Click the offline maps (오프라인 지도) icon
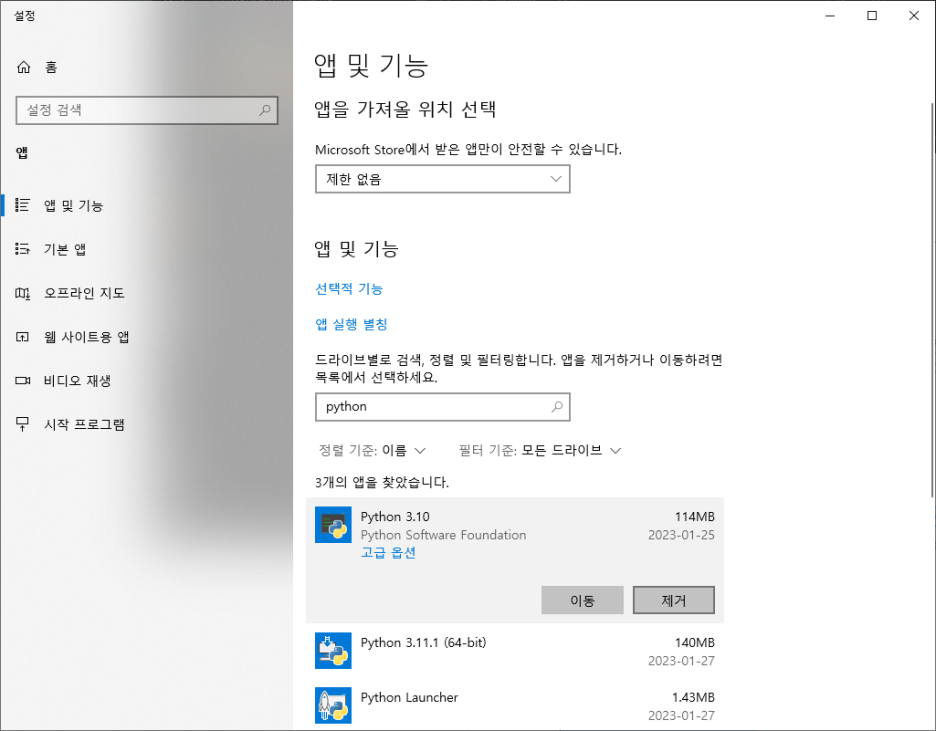The image size is (936, 731). coord(22,293)
